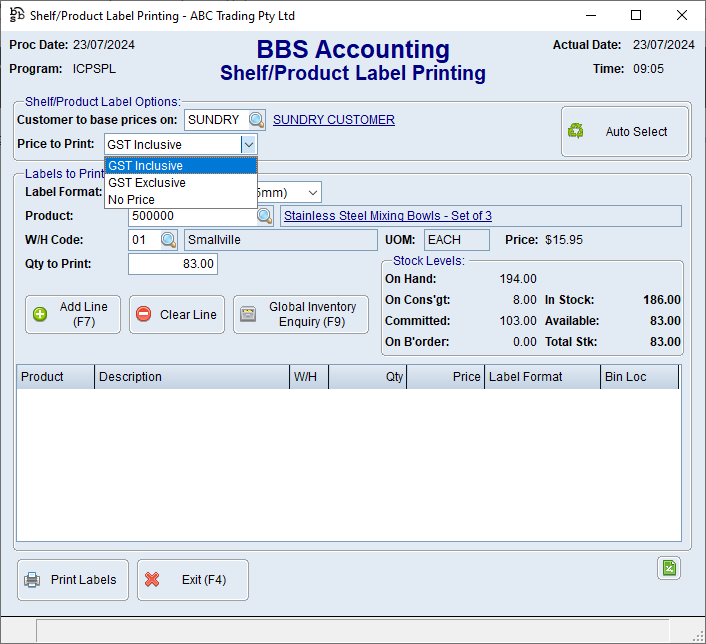Collapse the Price to Print dropdown arrow
The width and height of the screenshot is (706, 644).
(x=248, y=145)
